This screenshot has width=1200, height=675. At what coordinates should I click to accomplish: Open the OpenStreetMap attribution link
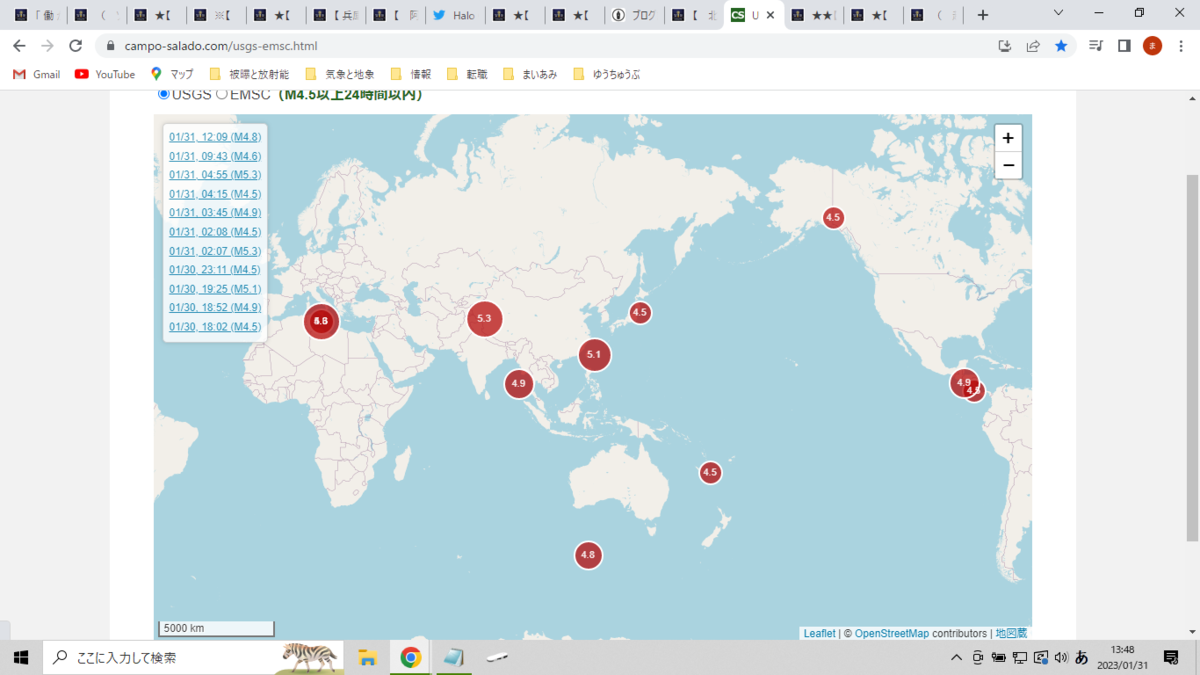(x=893, y=633)
